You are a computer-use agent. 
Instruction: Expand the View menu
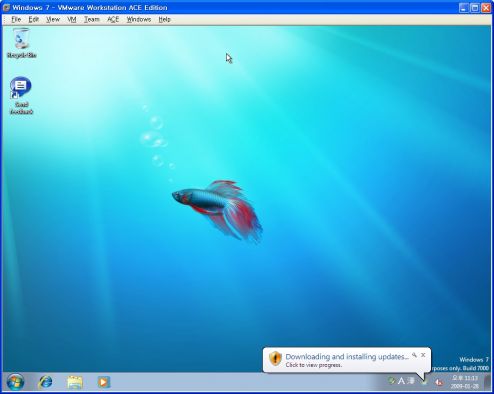click(53, 19)
